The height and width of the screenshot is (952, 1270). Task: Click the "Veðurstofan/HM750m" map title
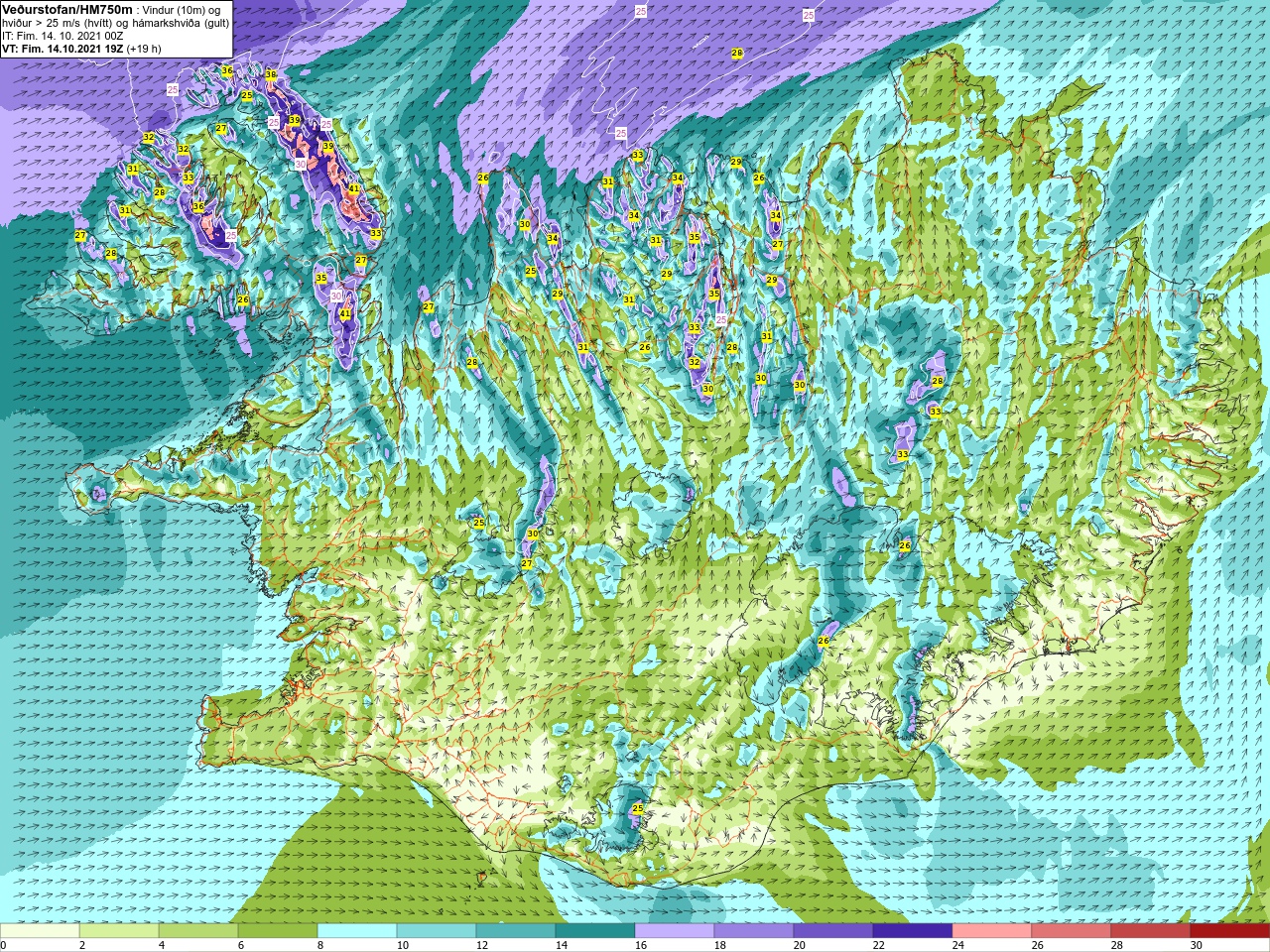(66, 9)
